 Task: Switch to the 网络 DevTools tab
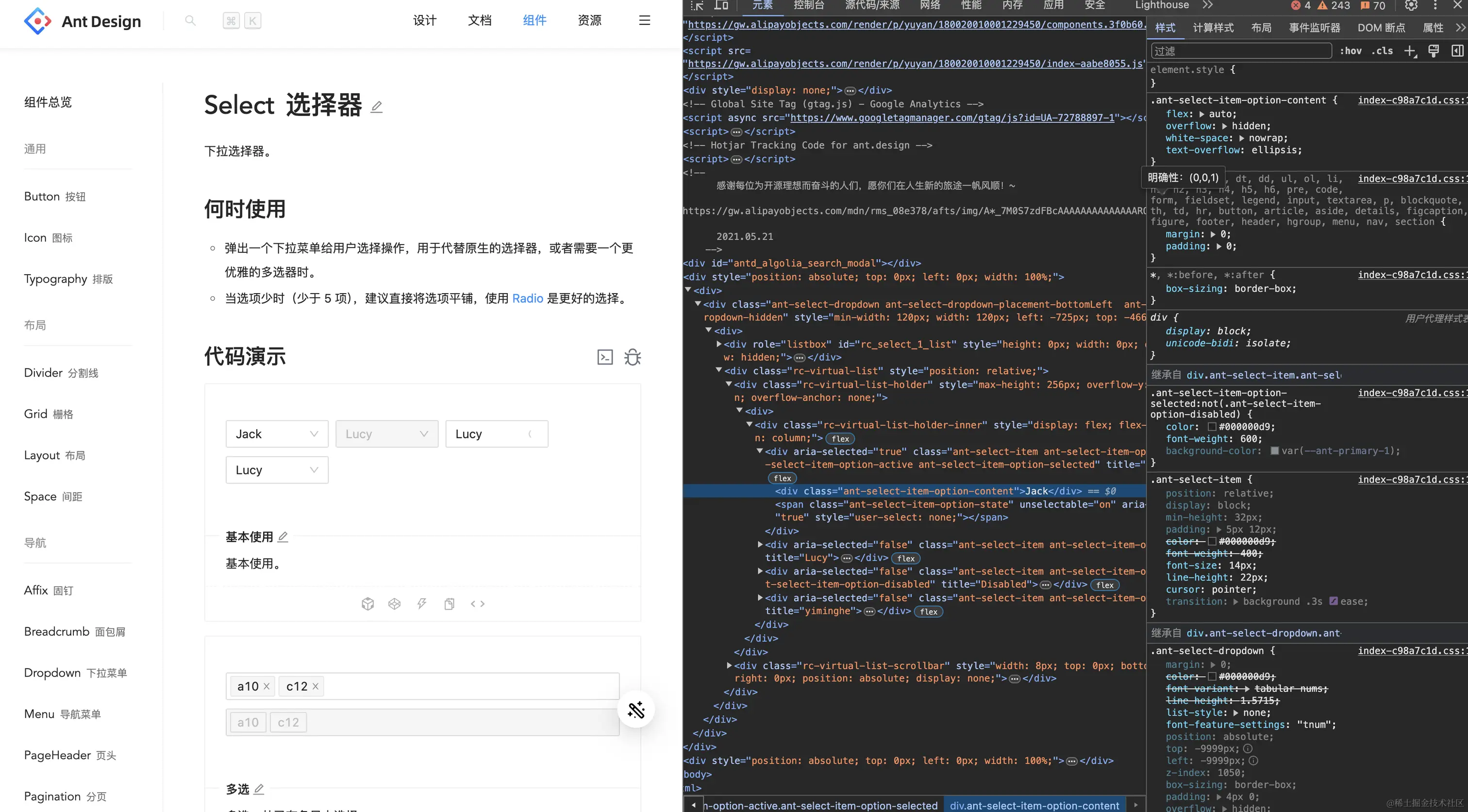[x=930, y=5]
